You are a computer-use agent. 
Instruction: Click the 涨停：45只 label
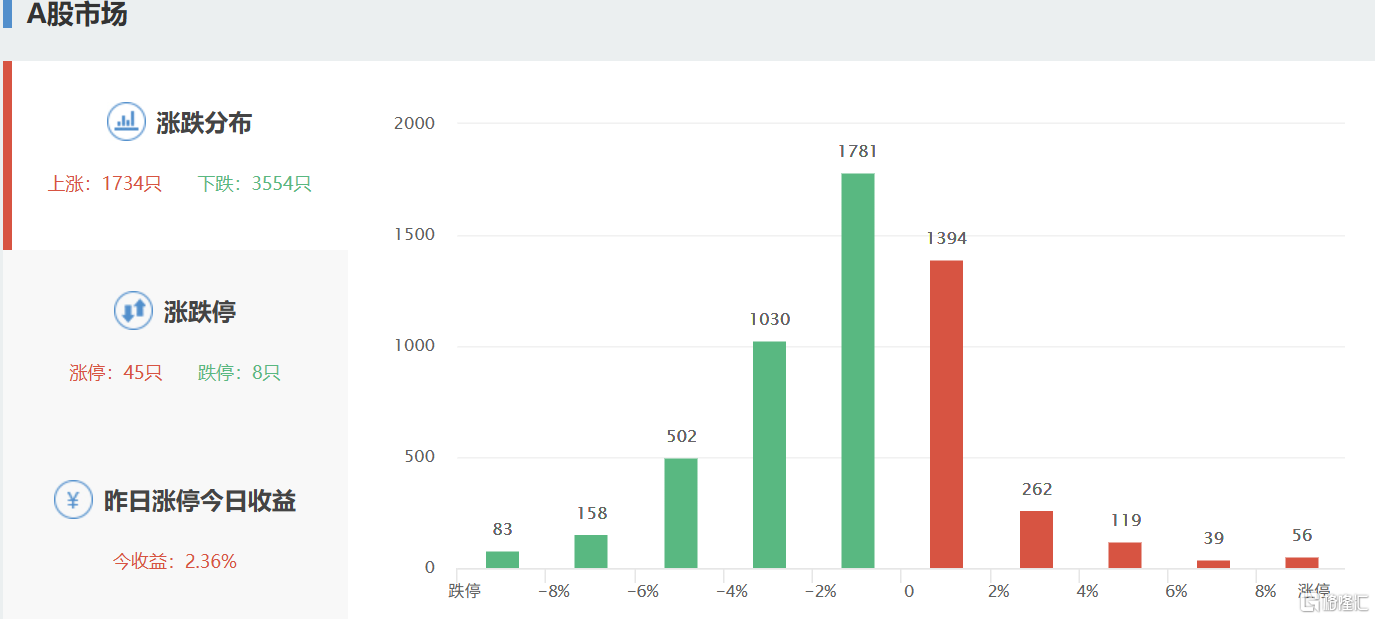click(115, 373)
